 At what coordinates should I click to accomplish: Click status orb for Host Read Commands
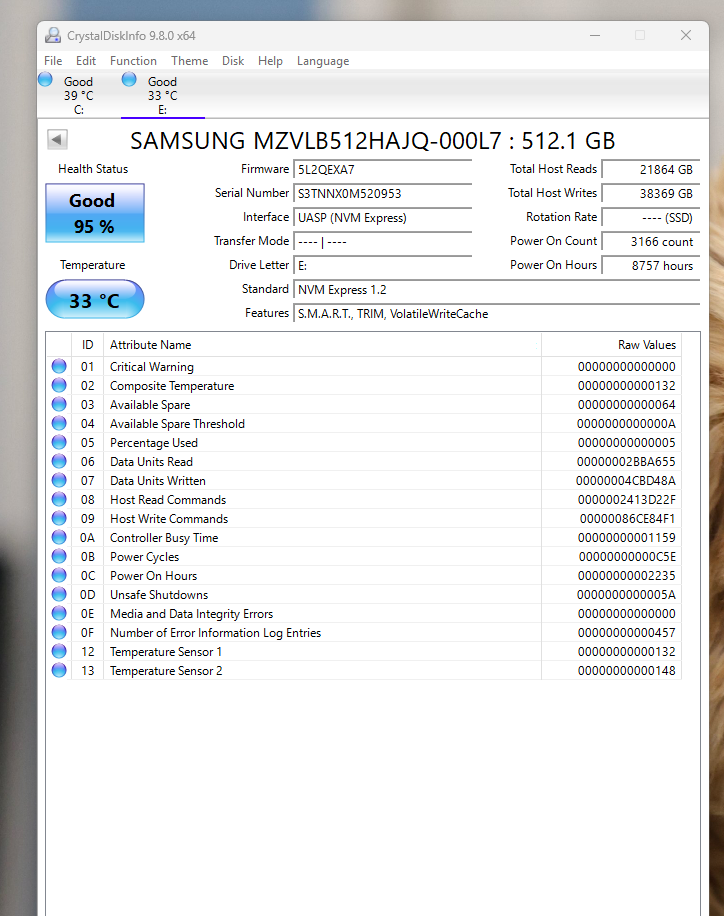tap(59, 499)
